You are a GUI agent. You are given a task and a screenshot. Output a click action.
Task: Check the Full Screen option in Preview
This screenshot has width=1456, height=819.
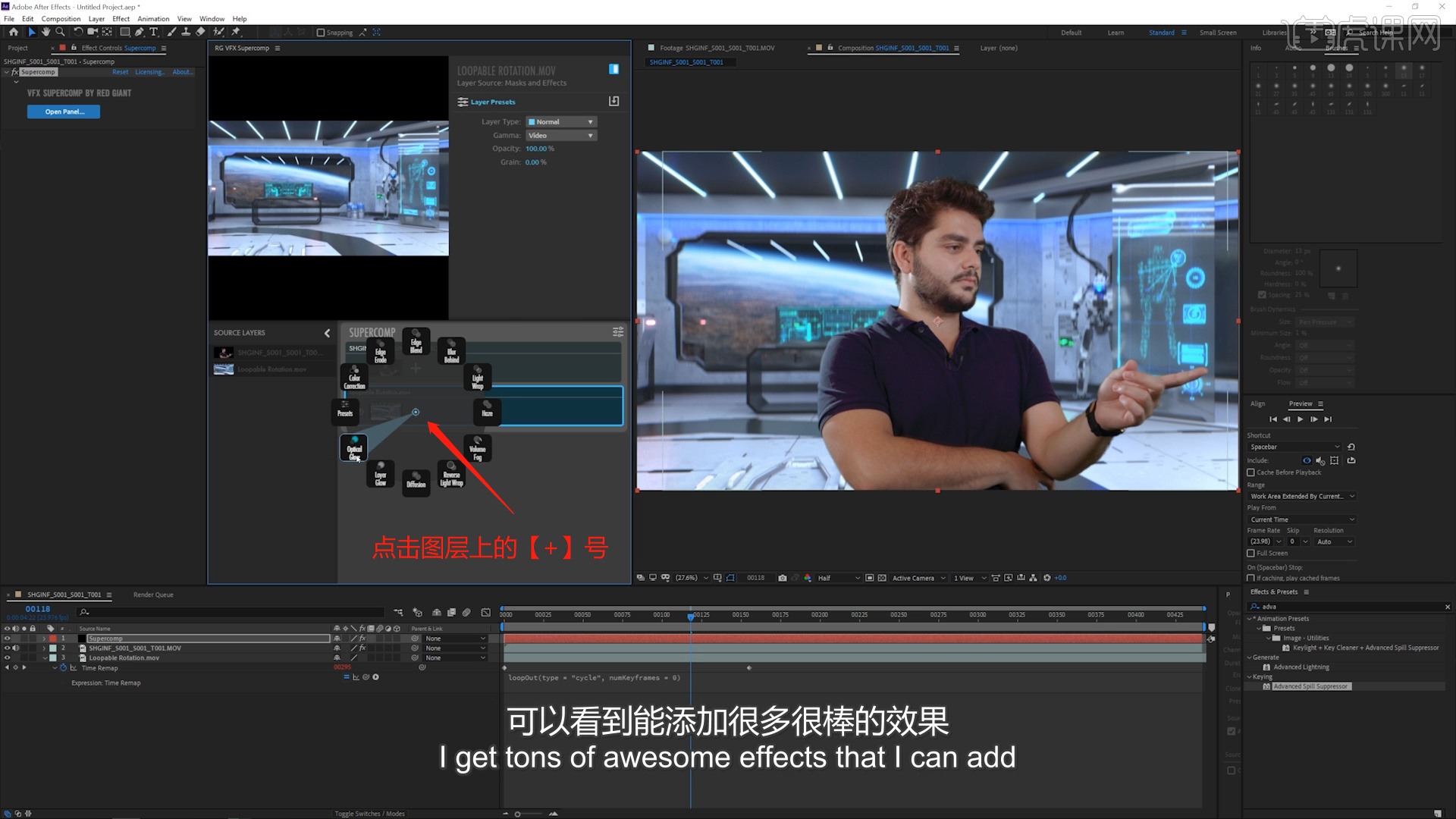[x=1251, y=553]
